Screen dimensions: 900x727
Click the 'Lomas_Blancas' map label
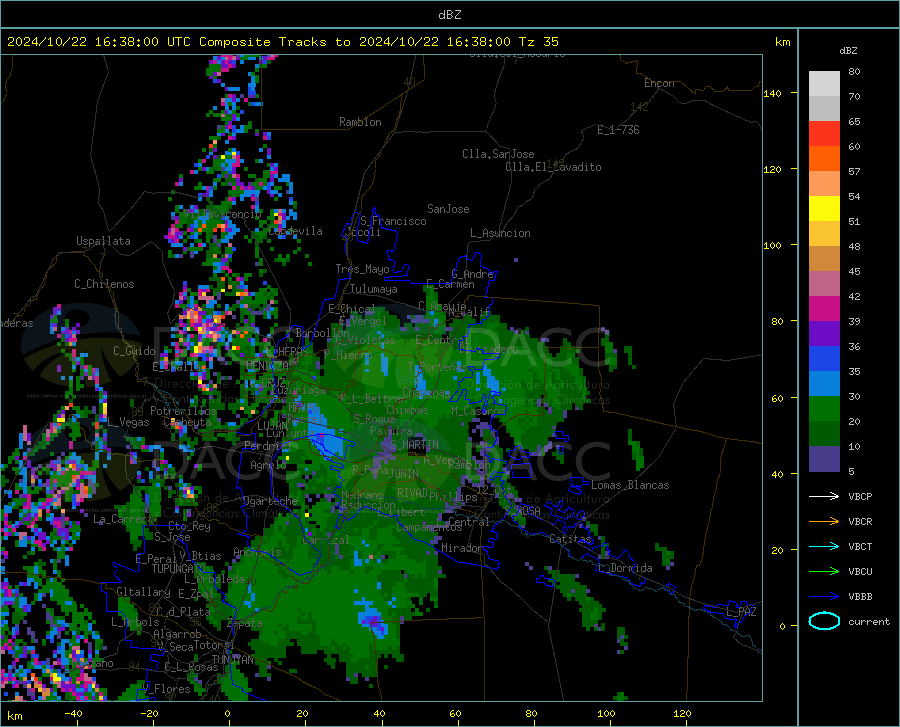pyautogui.click(x=630, y=485)
